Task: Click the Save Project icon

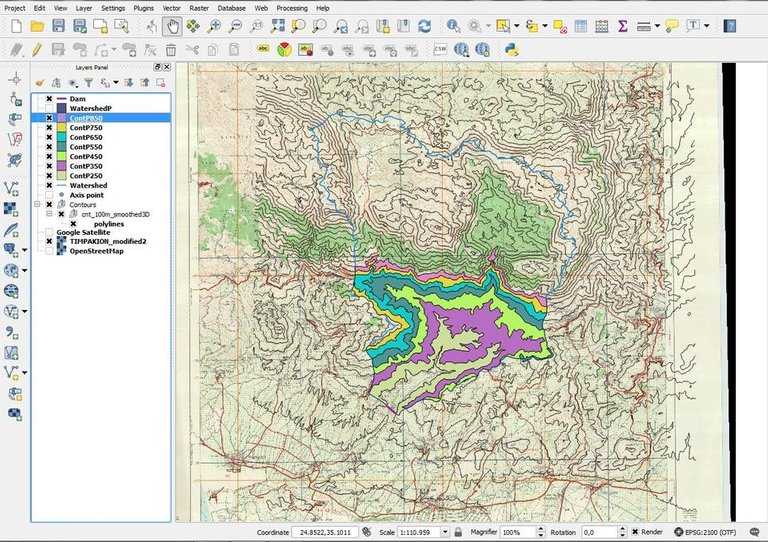Action: (58, 25)
